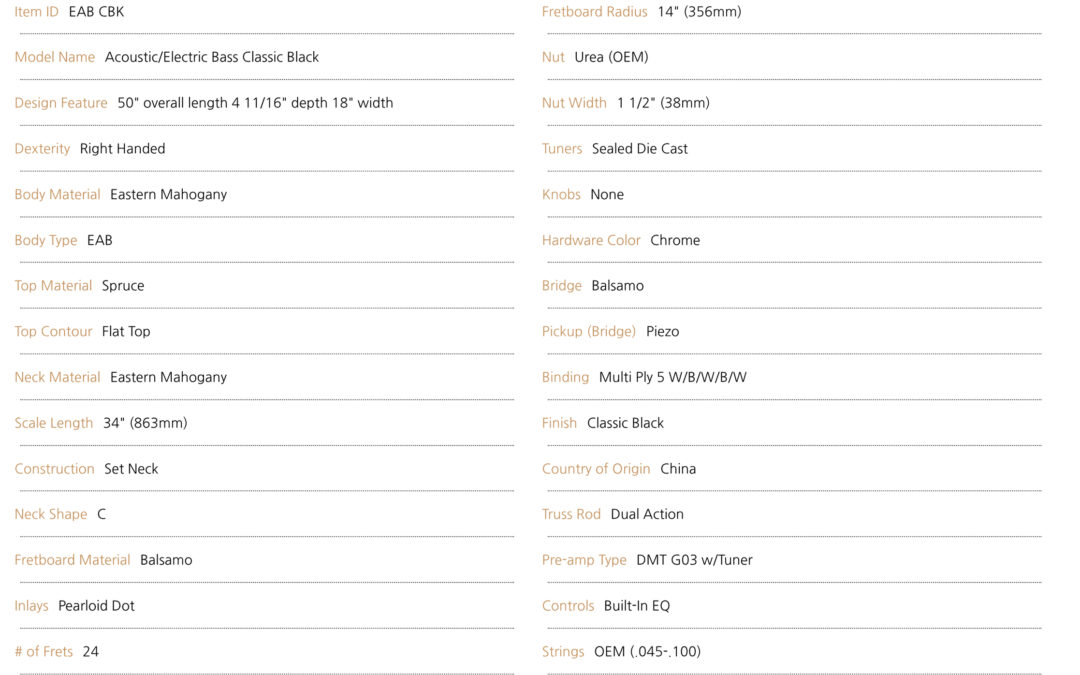Select the Nut Width value
1080x675 pixels.
coord(663,103)
